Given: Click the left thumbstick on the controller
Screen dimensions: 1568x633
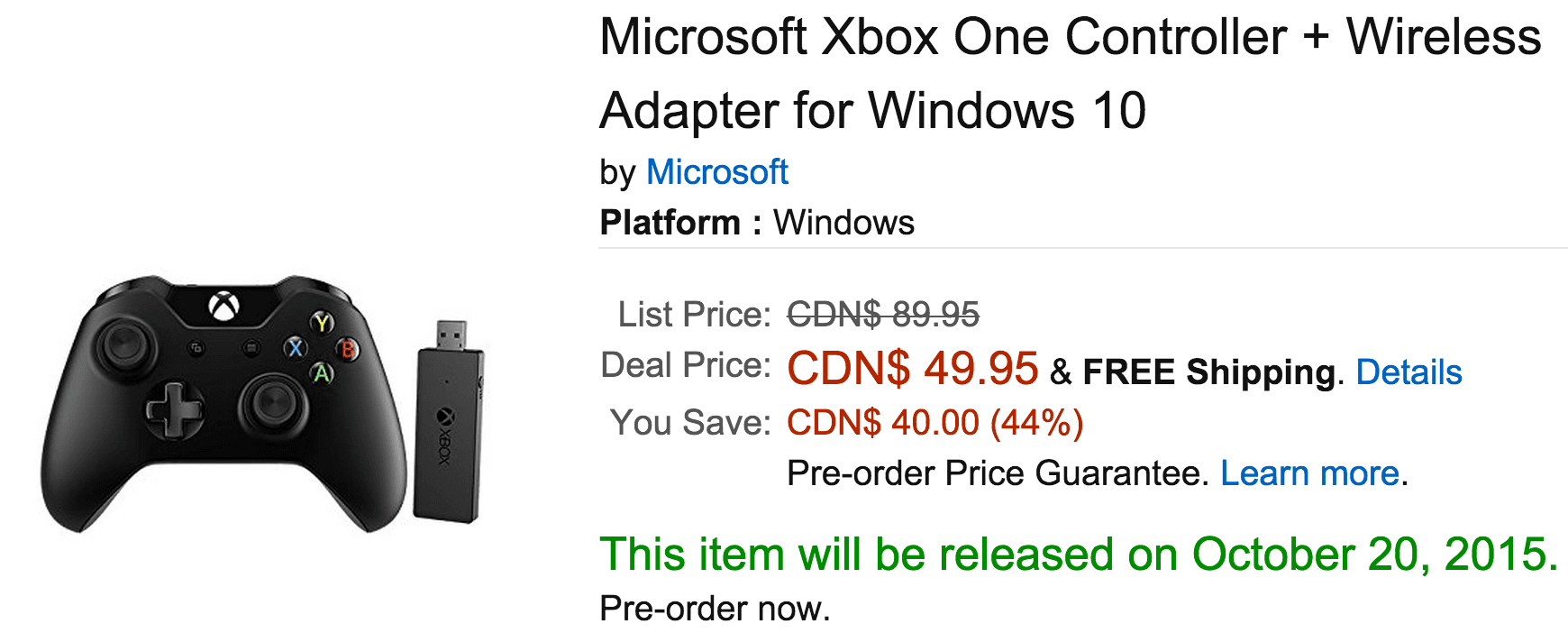Looking at the screenshot, I should click(124, 344).
